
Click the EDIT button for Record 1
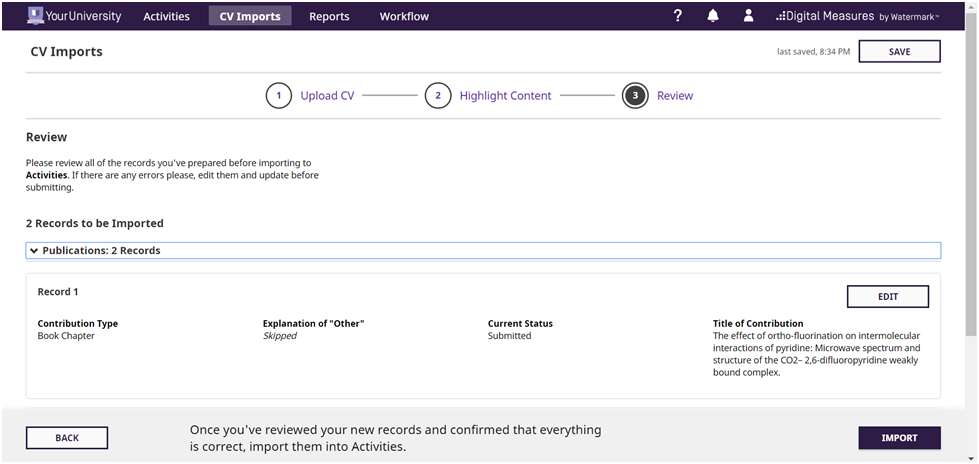point(887,297)
